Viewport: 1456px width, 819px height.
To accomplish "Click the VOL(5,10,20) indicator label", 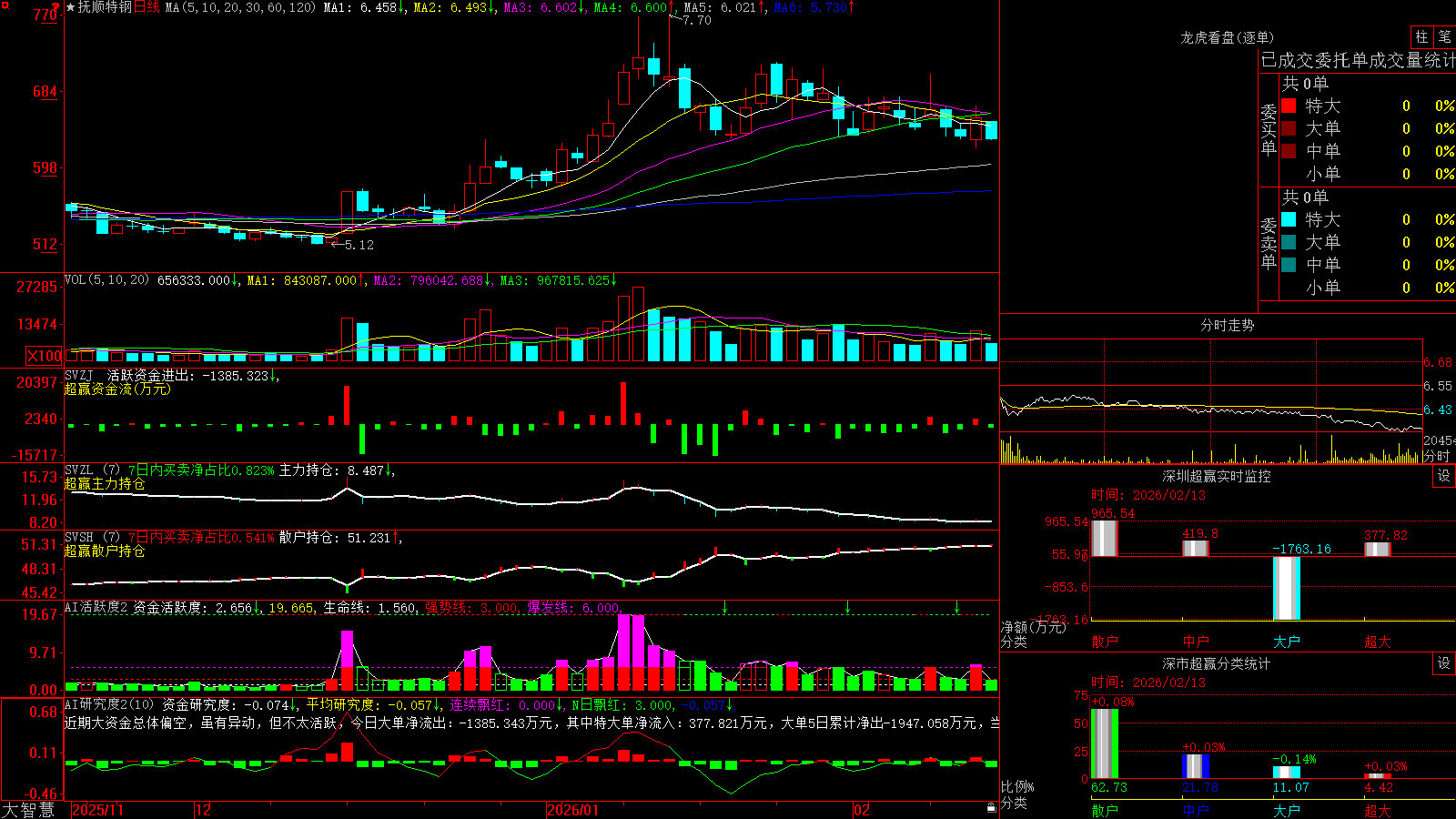I will point(106,280).
